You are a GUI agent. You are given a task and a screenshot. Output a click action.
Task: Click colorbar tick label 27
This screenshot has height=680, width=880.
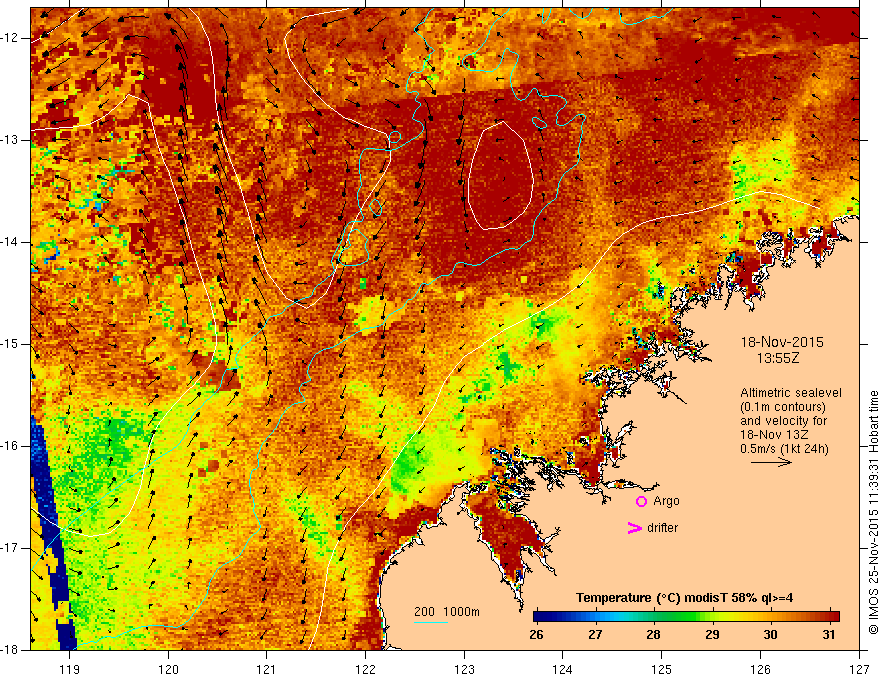coord(595,635)
